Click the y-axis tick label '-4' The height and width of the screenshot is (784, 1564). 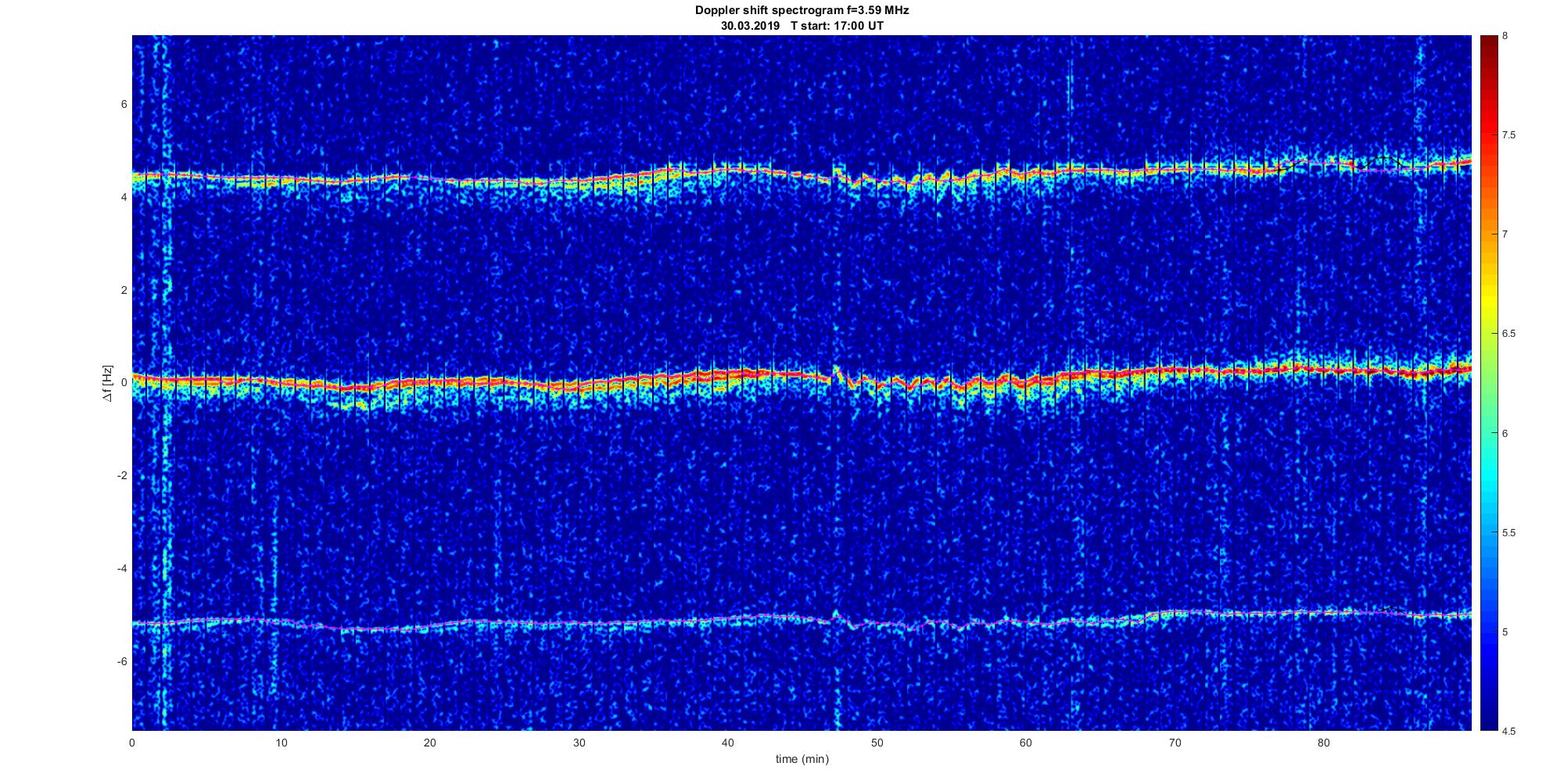[123, 569]
